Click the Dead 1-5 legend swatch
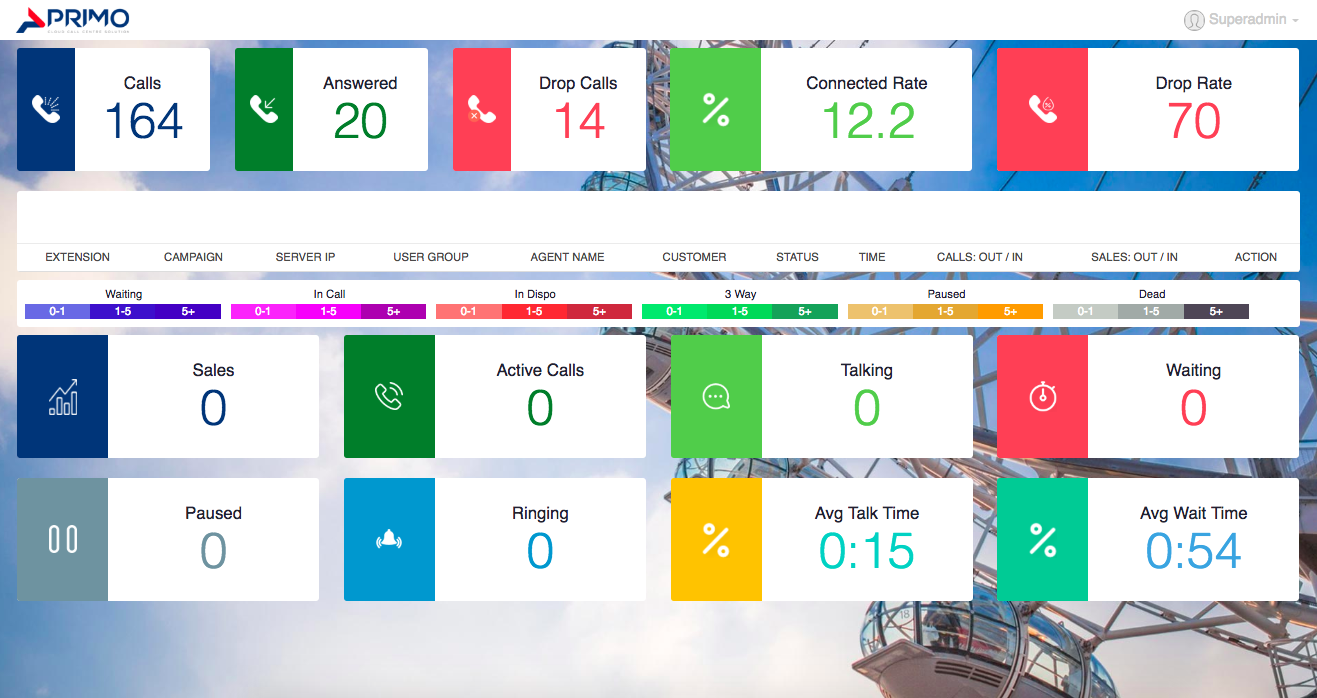 1151,311
